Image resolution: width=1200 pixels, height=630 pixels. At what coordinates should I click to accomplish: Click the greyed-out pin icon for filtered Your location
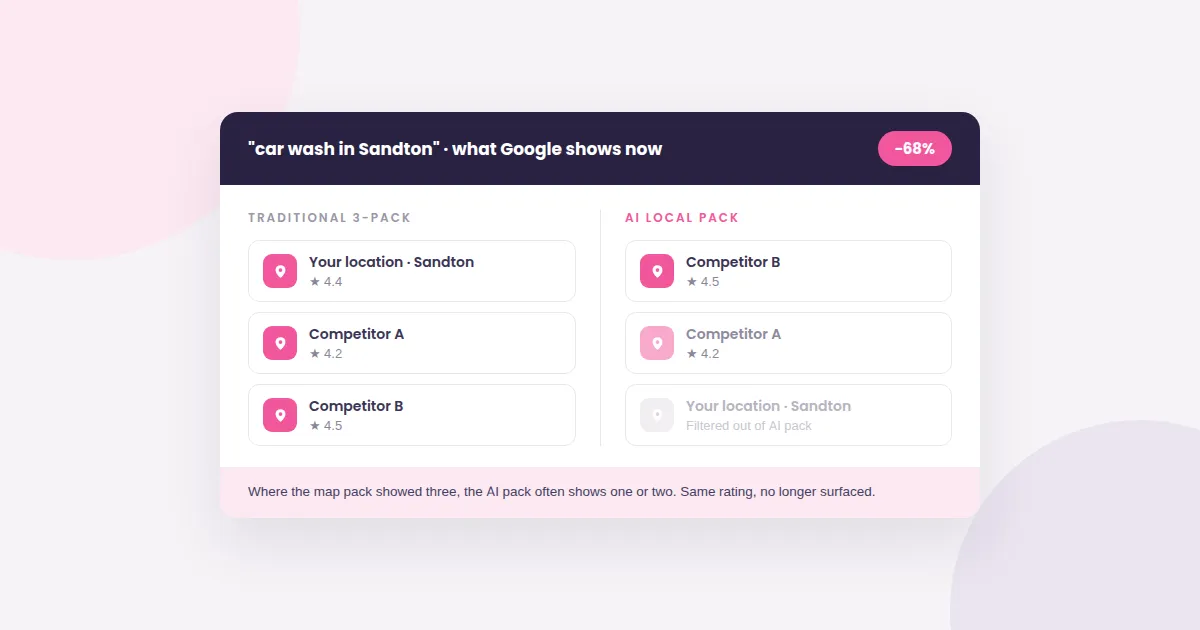tap(657, 415)
